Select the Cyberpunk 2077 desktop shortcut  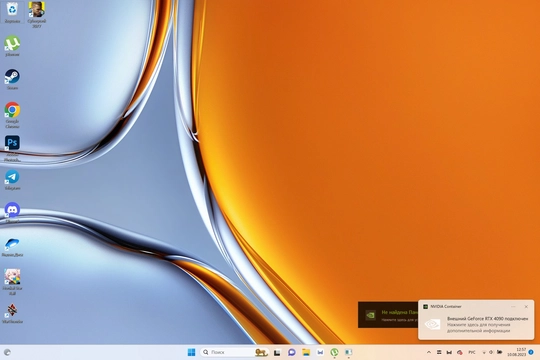click(x=37, y=14)
